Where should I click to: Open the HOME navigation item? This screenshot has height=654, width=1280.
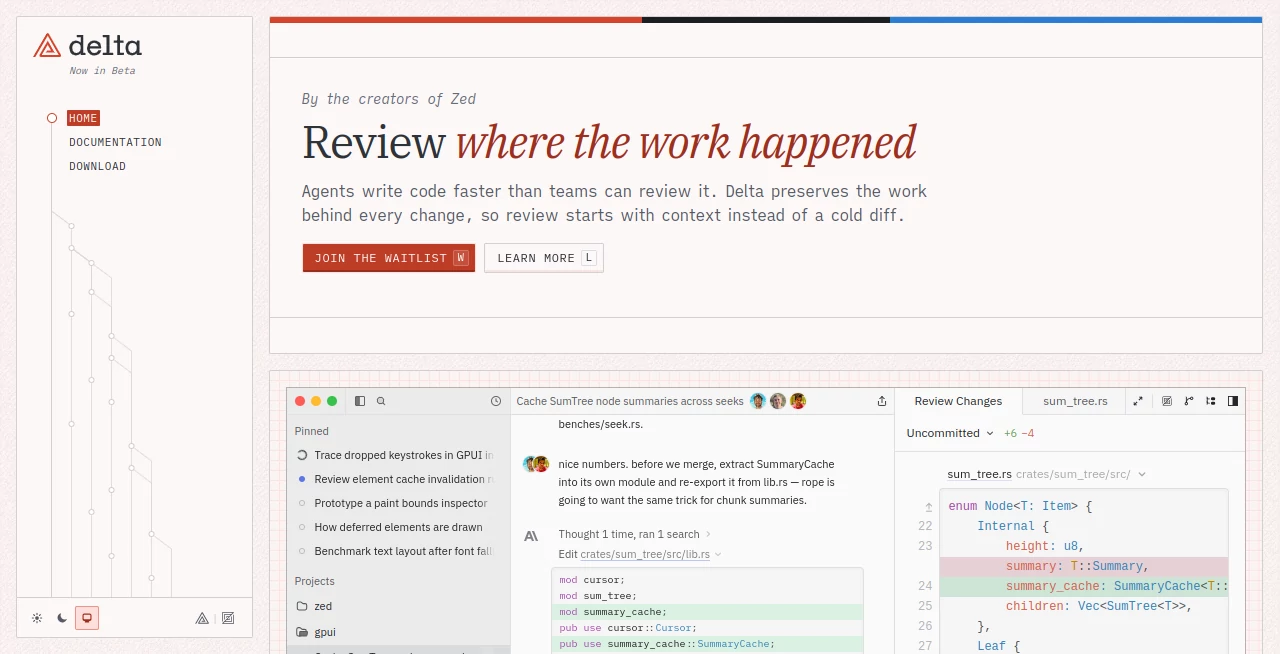83,118
